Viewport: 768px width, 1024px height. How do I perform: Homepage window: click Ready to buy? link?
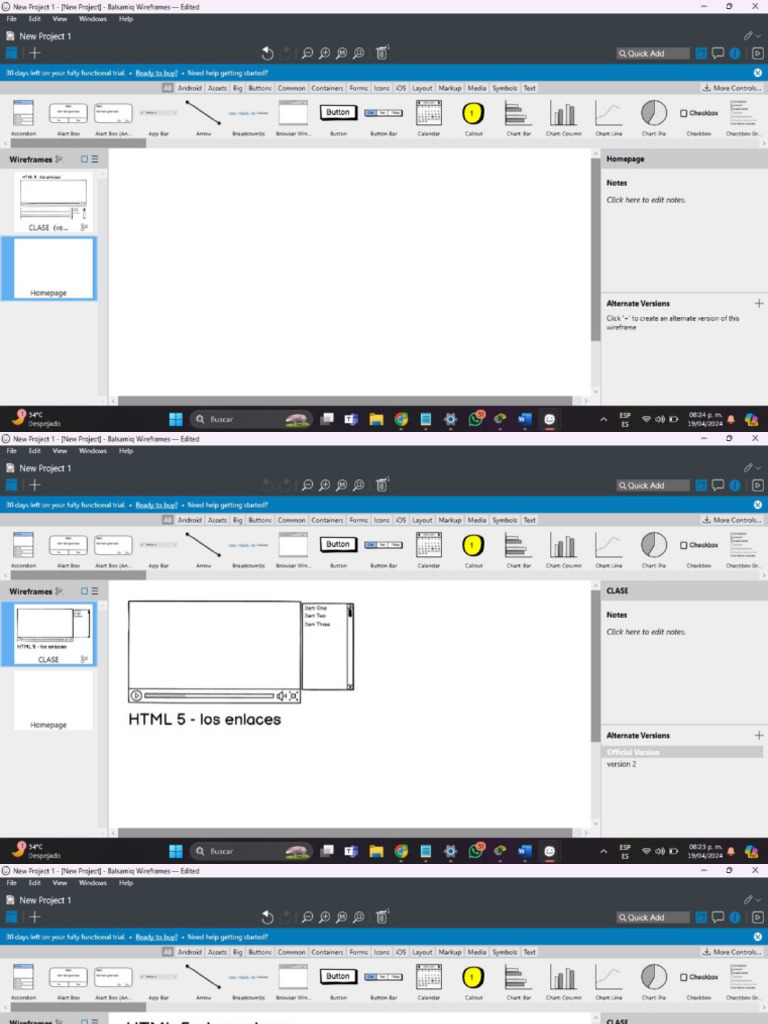click(x=156, y=73)
